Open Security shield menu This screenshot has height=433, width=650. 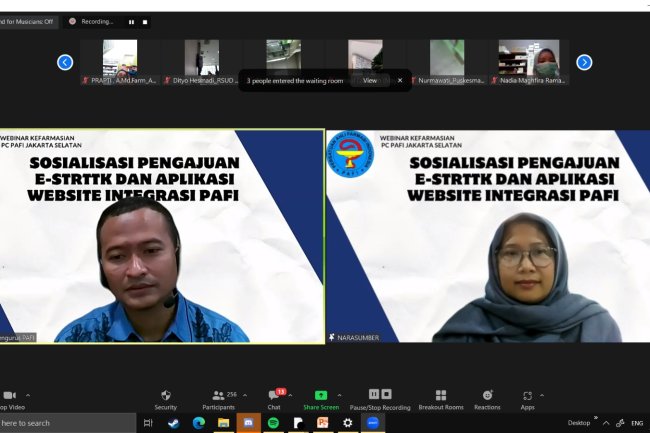click(165, 400)
